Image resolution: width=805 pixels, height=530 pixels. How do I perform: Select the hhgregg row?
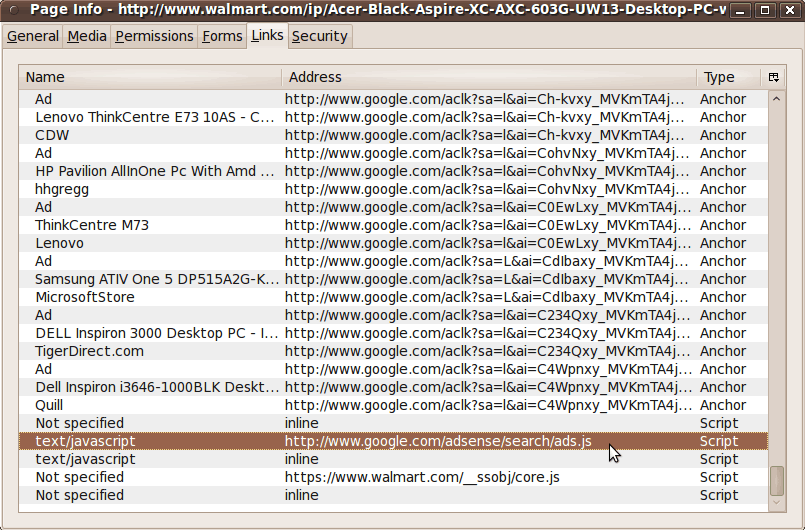pos(393,189)
